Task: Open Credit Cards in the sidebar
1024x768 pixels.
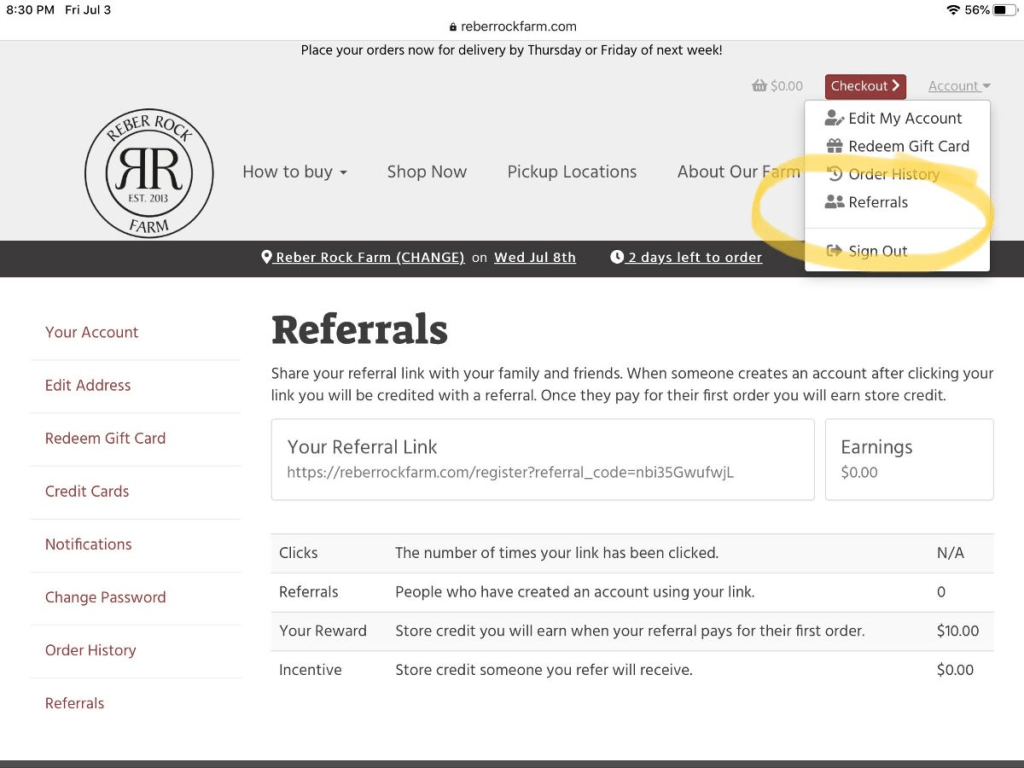Action: pos(87,491)
